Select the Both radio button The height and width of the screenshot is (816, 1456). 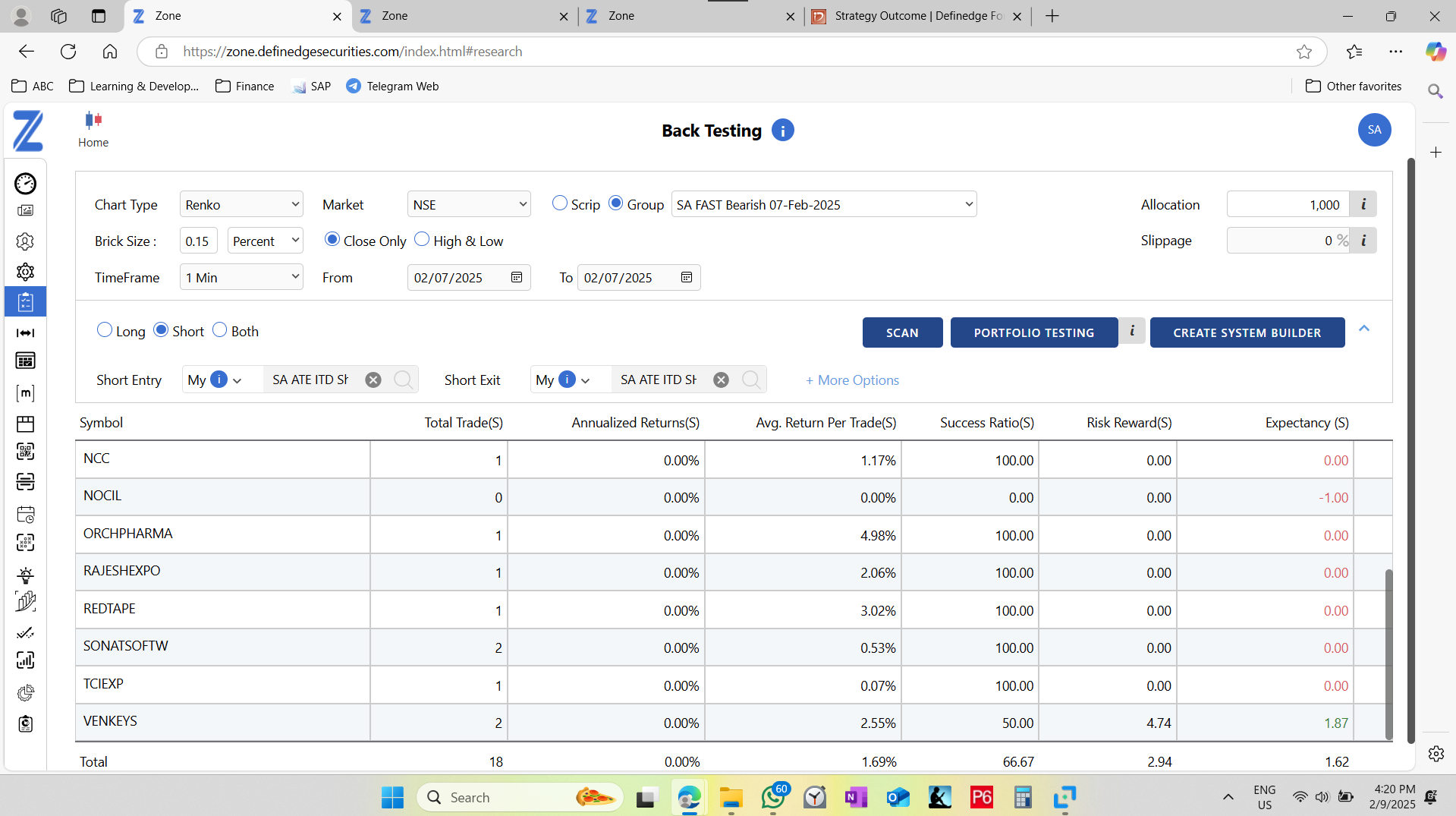(x=219, y=330)
